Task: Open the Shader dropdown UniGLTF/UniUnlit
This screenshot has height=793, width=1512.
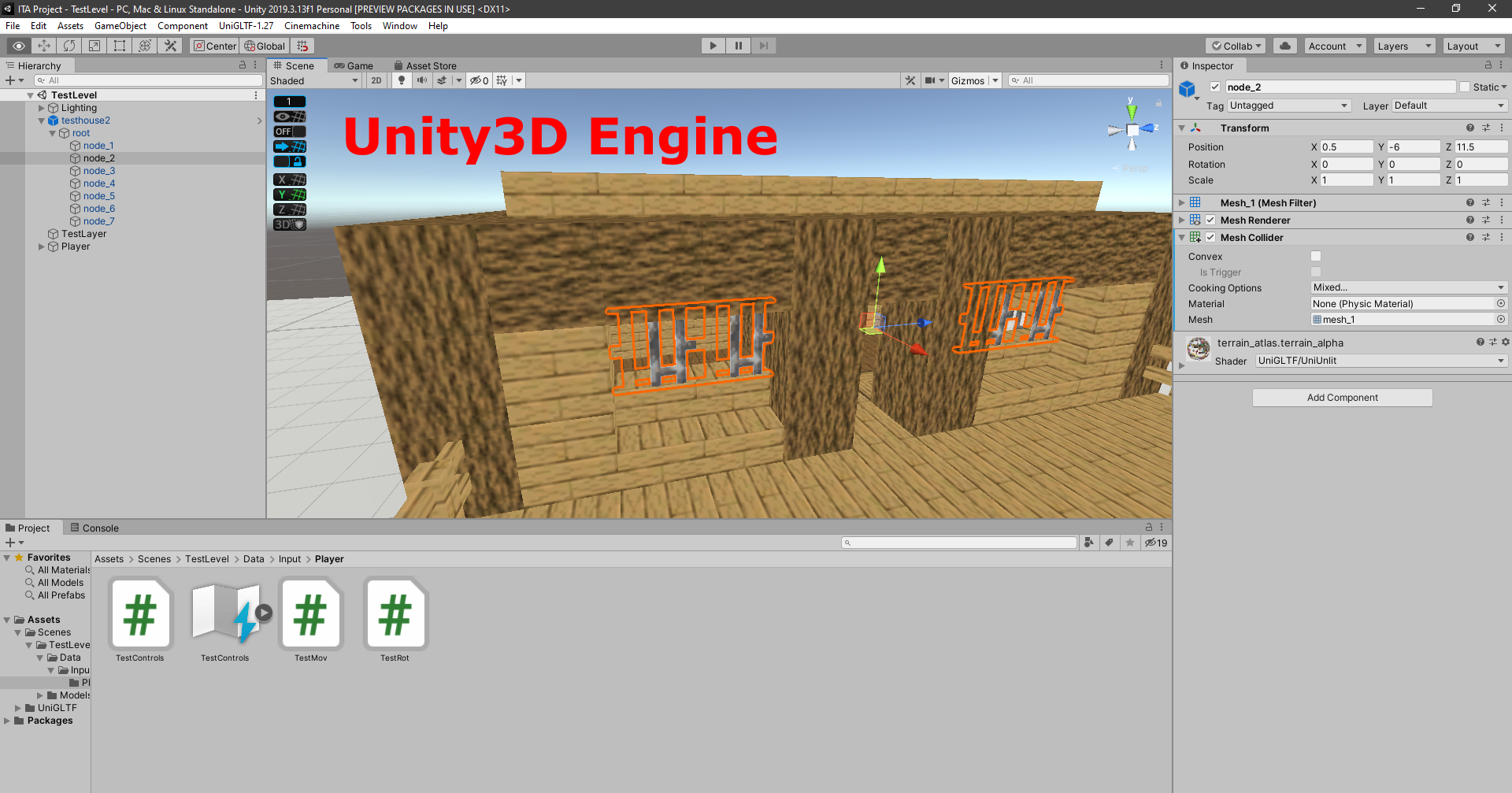Action: coord(1381,361)
